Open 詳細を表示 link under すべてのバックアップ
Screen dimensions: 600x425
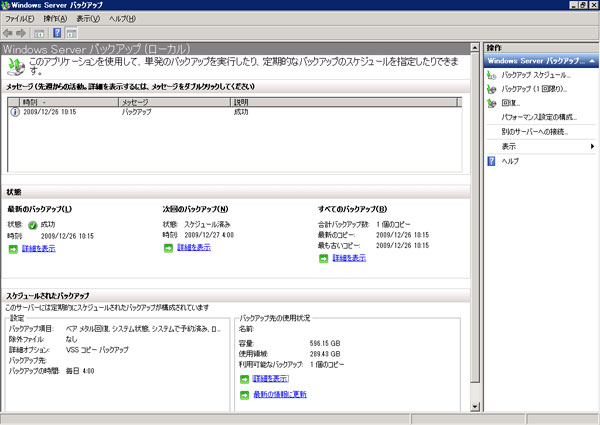click(349, 258)
